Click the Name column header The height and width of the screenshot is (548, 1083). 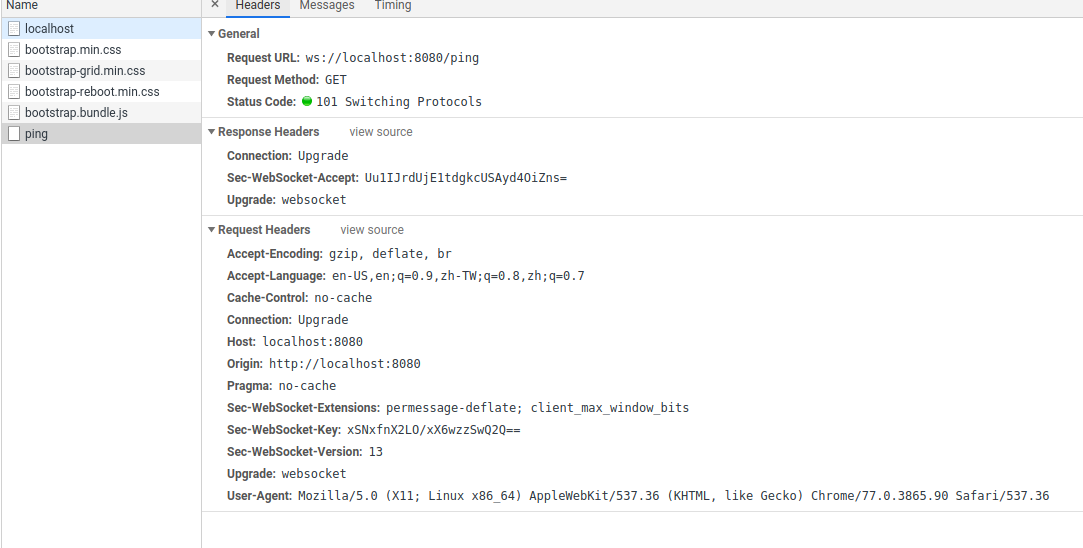click(22, 6)
